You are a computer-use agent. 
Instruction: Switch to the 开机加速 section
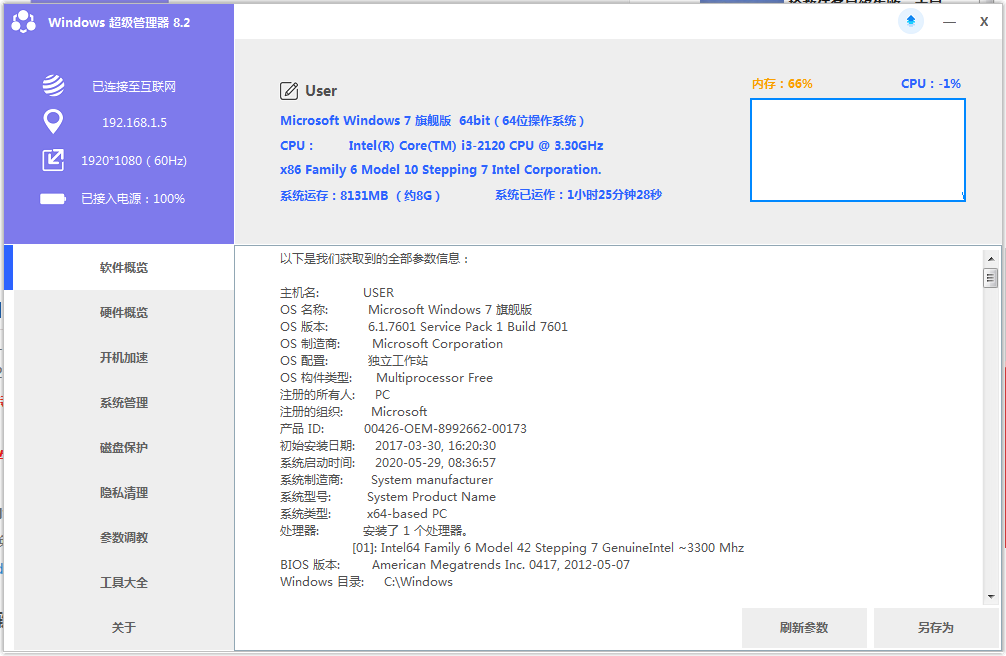tap(124, 358)
